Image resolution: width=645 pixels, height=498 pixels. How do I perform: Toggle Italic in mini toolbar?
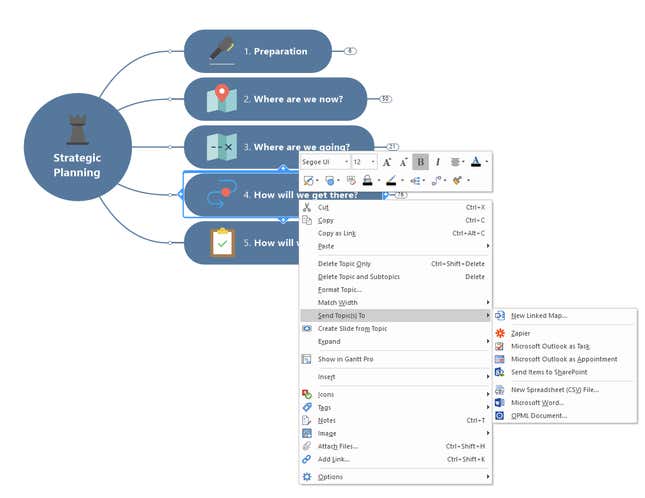(438, 162)
